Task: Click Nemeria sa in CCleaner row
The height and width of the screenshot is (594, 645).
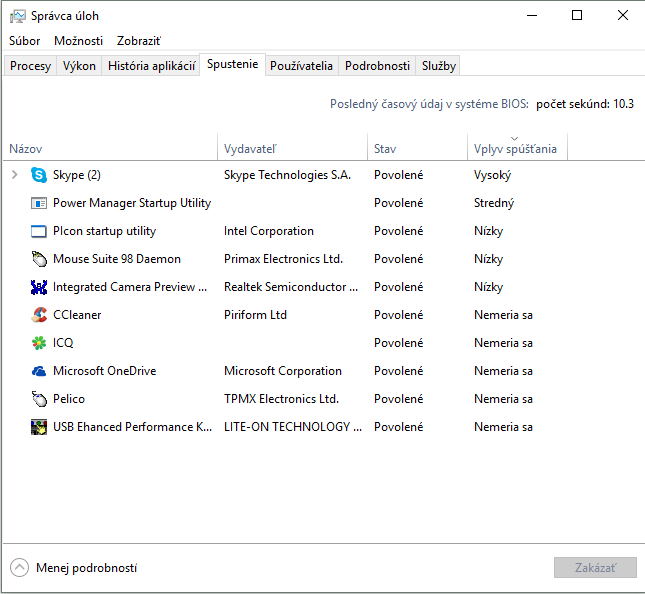Action: pos(503,315)
